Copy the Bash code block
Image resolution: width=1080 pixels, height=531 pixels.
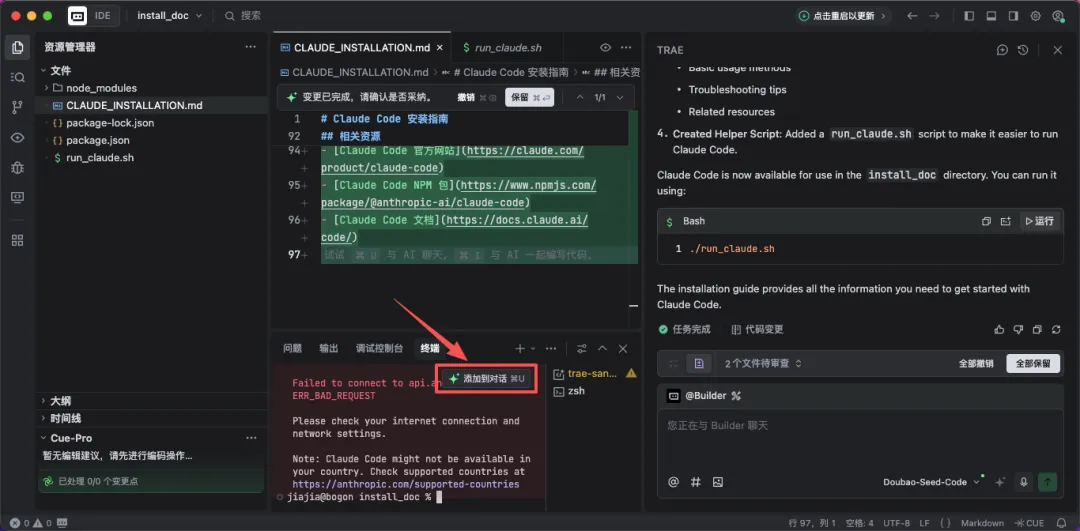(x=986, y=221)
